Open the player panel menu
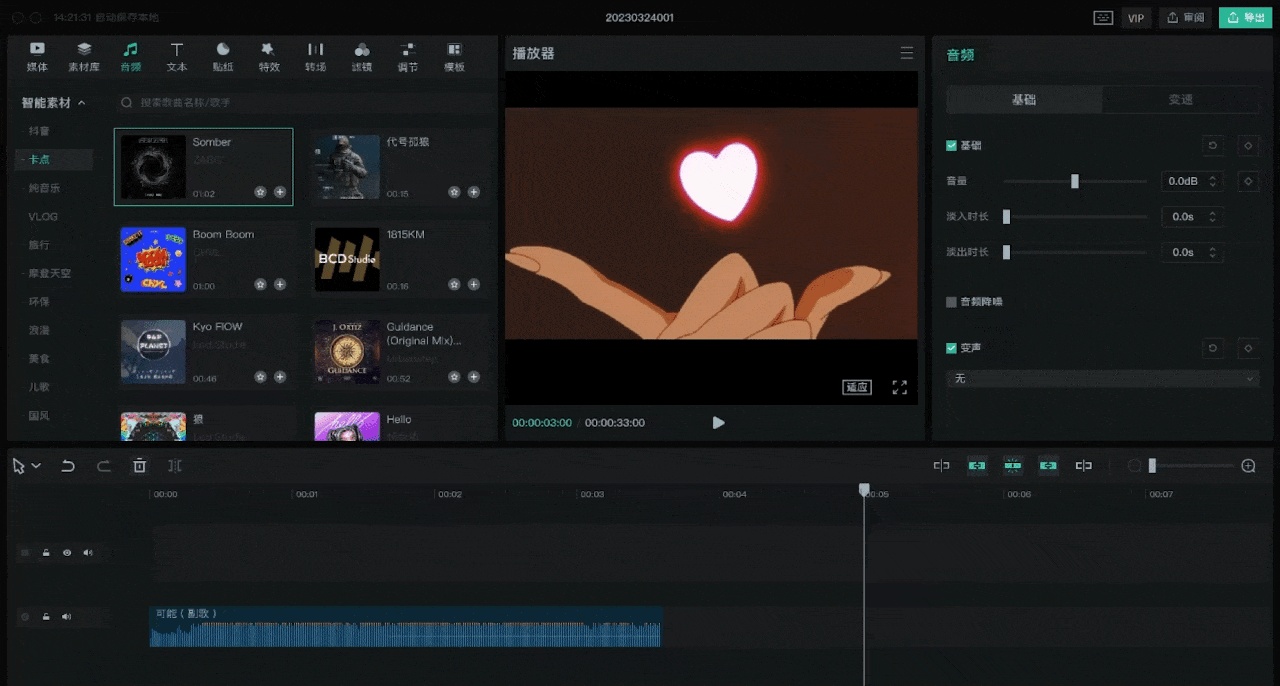This screenshot has width=1280, height=686. (x=906, y=53)
